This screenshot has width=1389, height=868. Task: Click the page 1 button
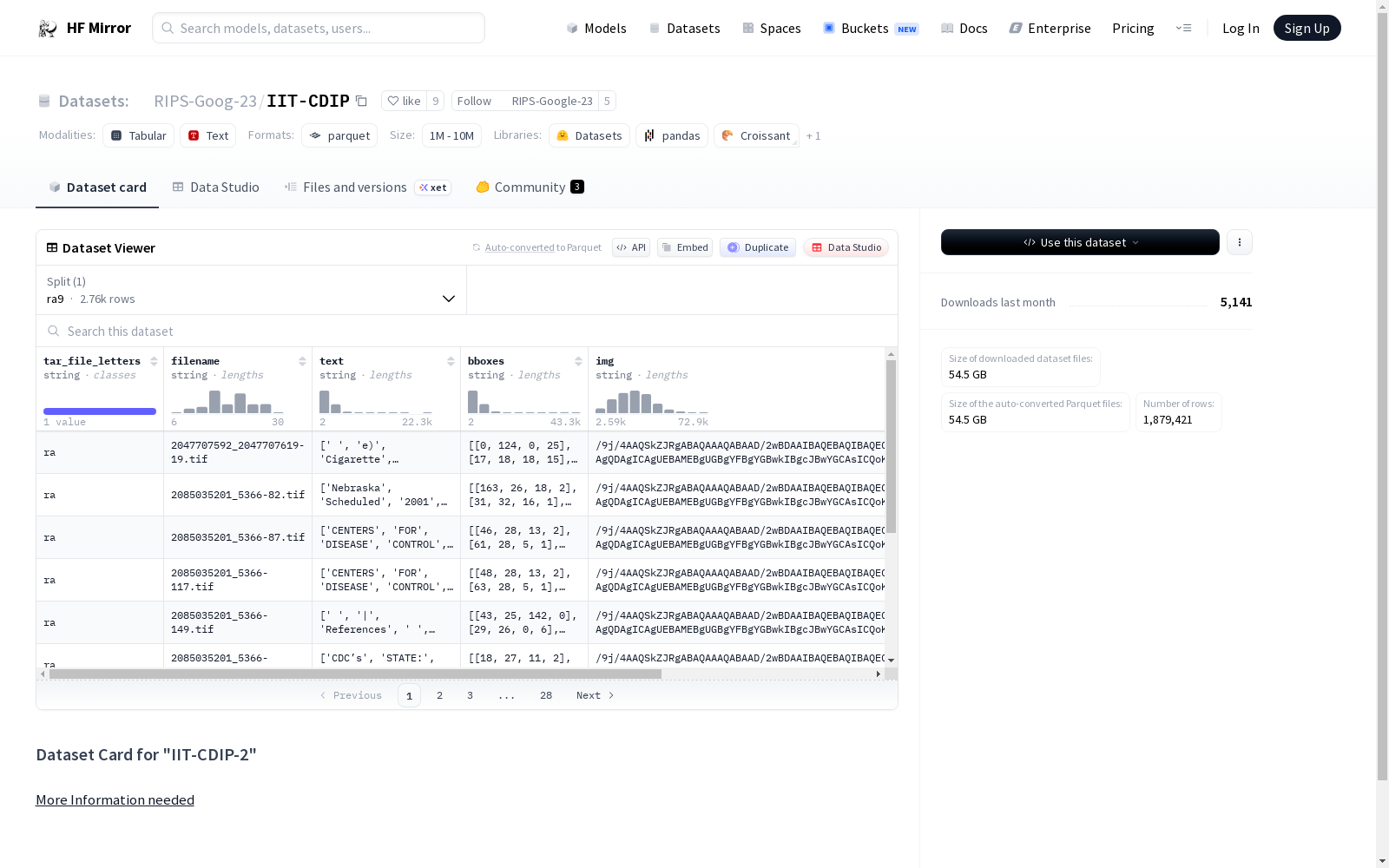[409, 695]
